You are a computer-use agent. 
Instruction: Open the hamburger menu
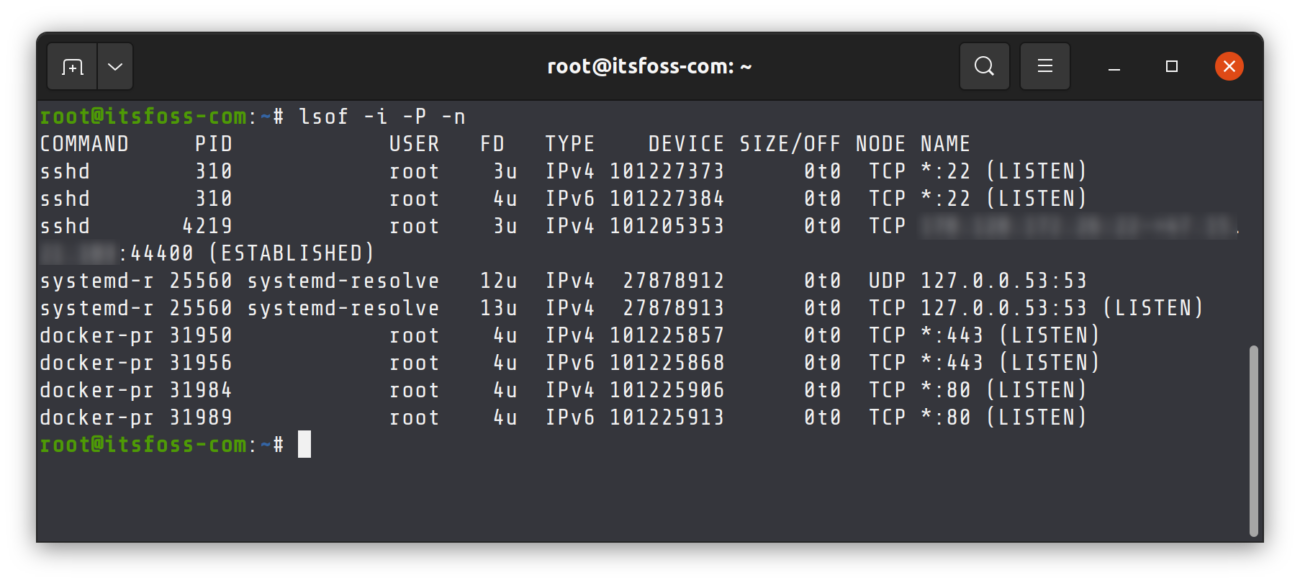click(1044, 66)
